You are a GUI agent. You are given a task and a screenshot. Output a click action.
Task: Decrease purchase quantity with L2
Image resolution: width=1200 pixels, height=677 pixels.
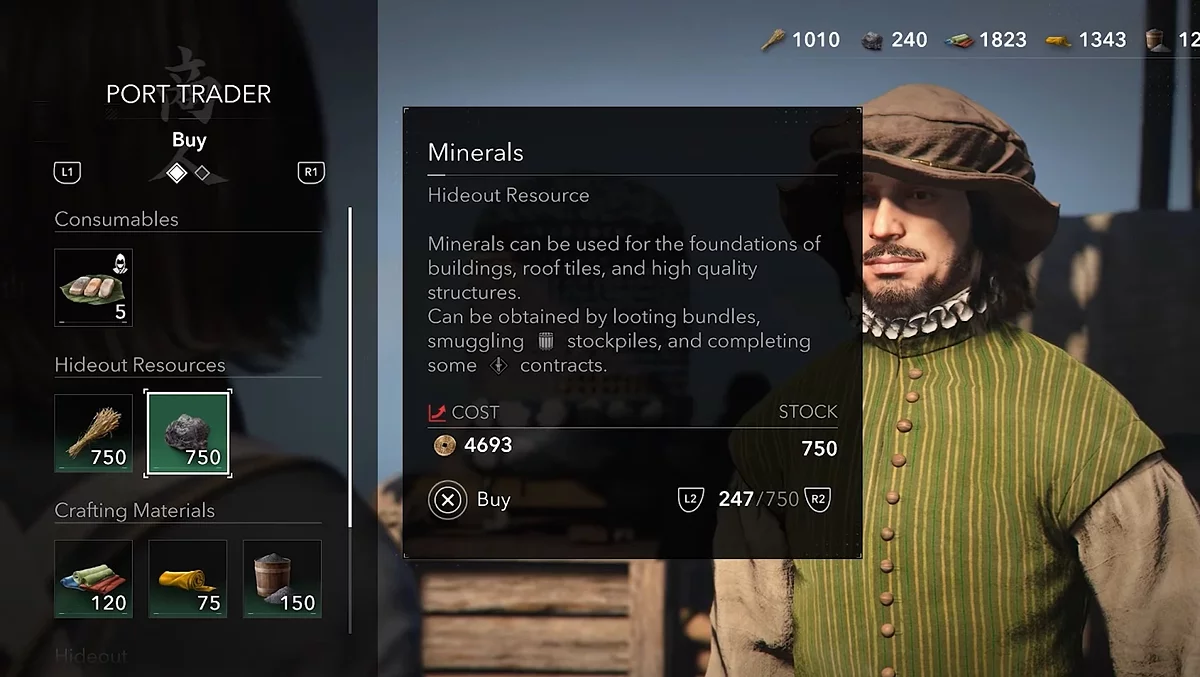[691, 499]
